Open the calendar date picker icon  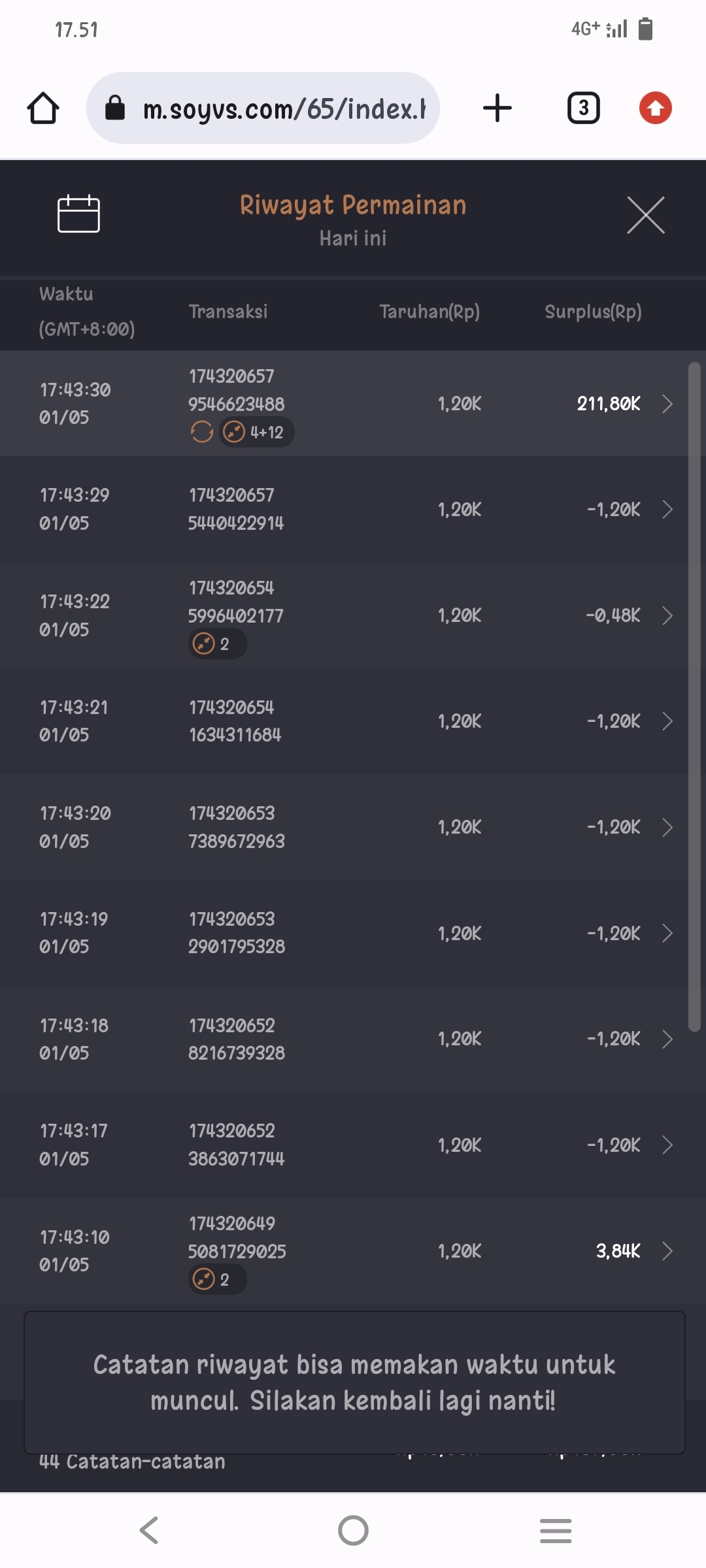78,214
